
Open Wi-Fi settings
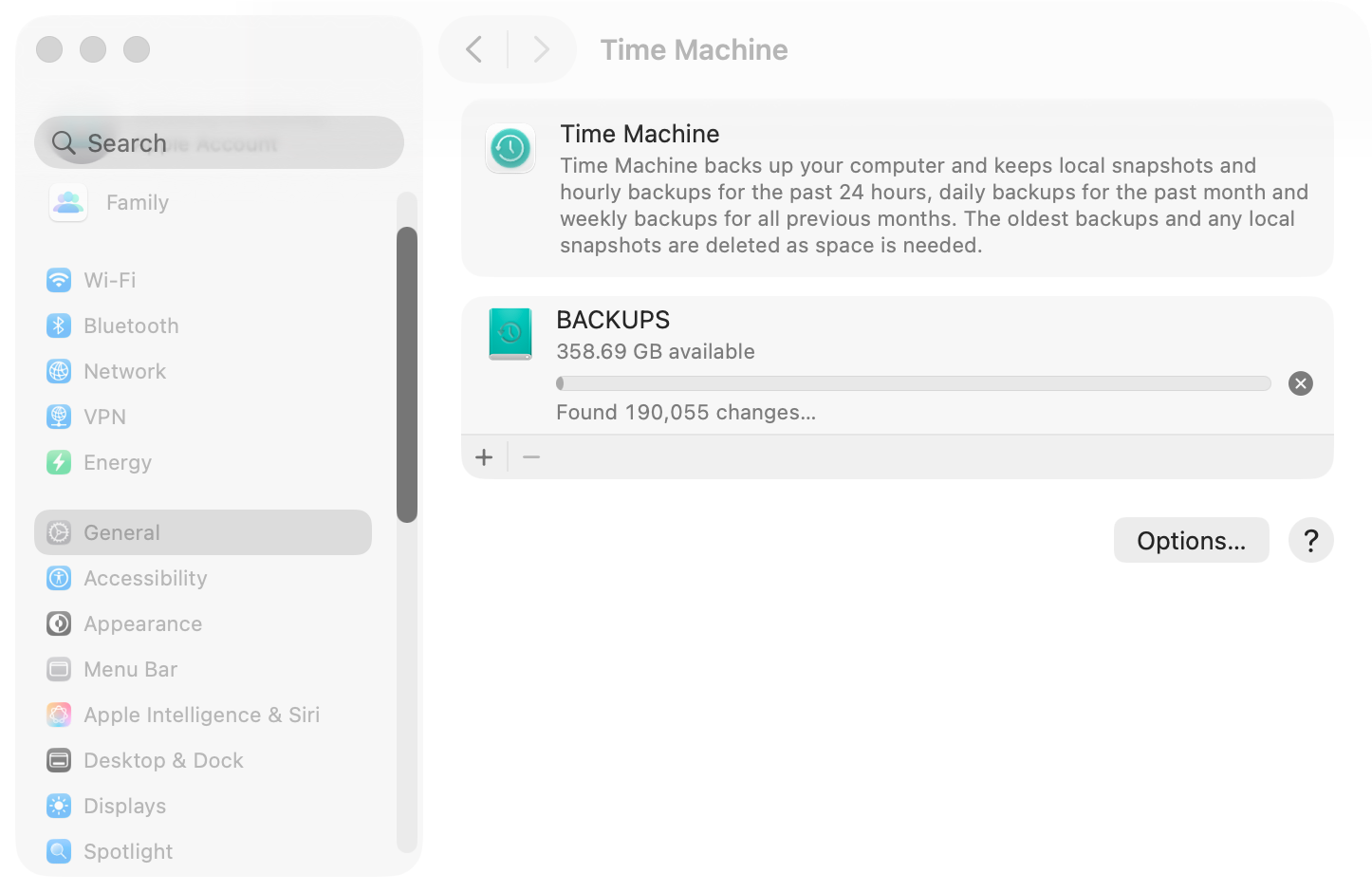(203, 280)
